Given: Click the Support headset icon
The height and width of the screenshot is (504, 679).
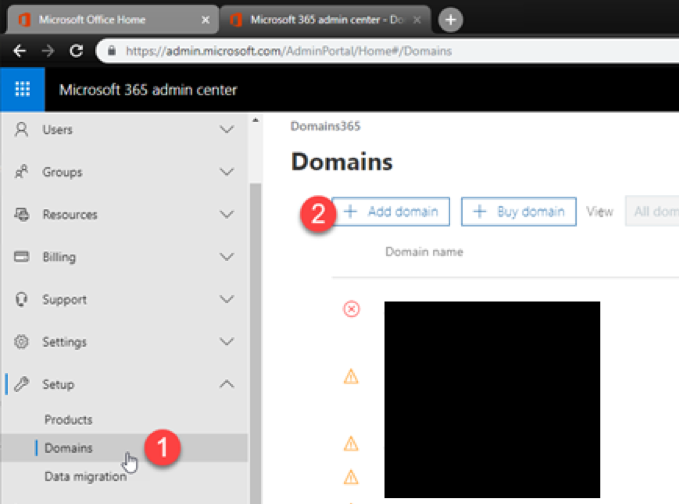Looking at the screenshot, I should [x=22, y=299].
